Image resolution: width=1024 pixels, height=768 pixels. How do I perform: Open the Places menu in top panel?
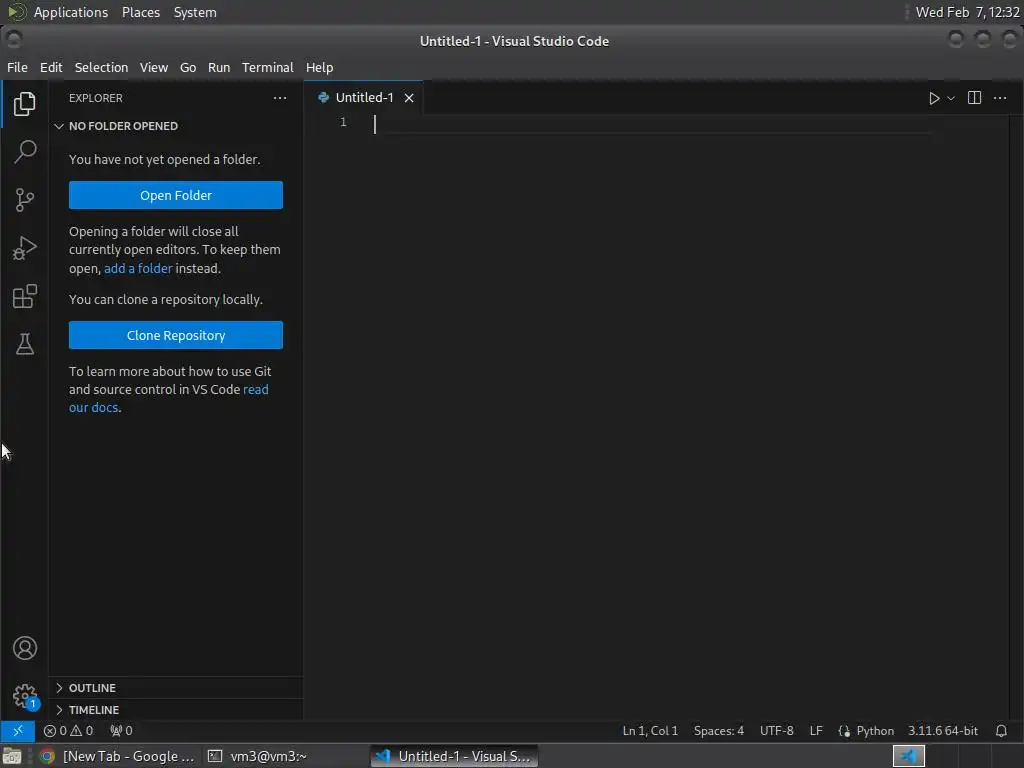[x=141, y=12]
